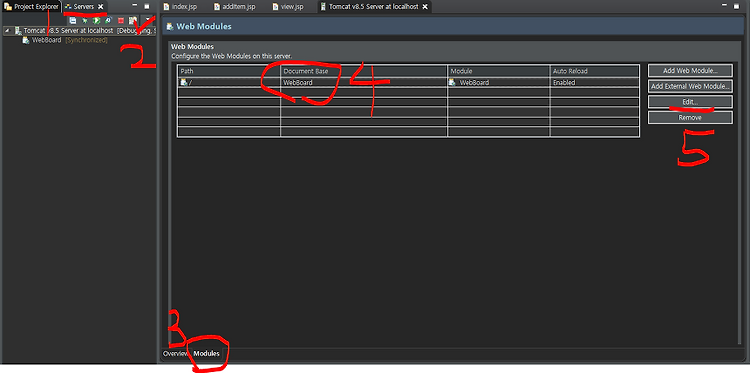750x373 pixels.
Task: Click the Enabled auto reload cell
Action: click(595, 82)
